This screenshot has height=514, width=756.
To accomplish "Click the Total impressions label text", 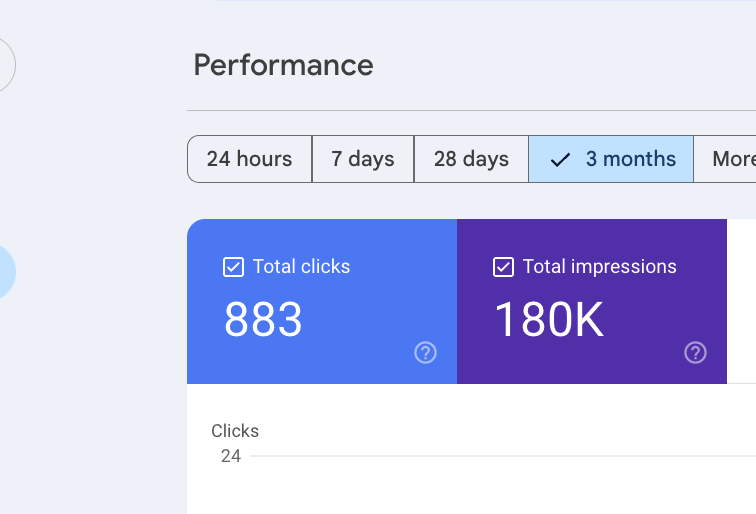I will (x=600, y=267).
